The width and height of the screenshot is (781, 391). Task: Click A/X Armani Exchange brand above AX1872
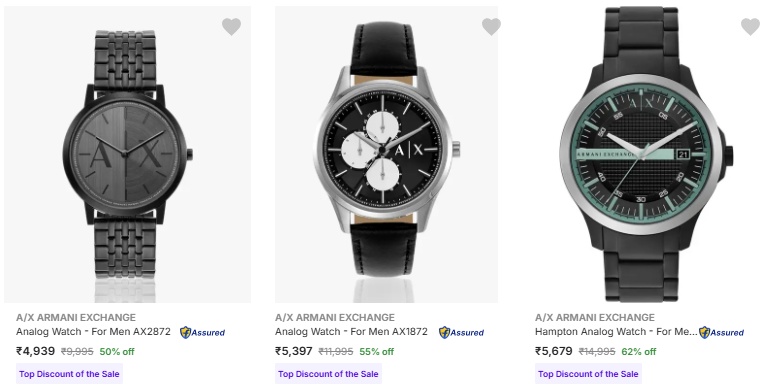(x=335, y=317)
